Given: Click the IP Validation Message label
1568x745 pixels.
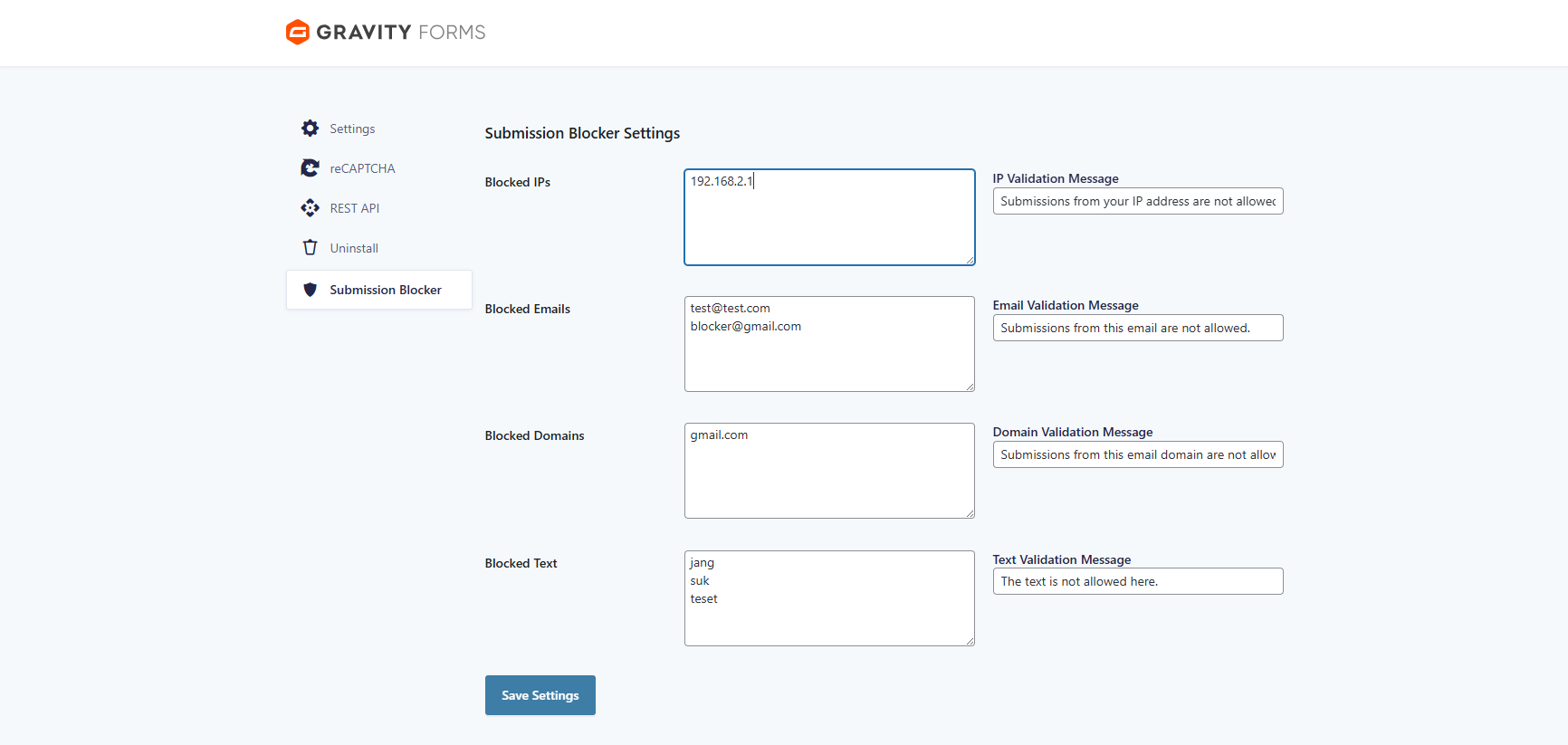Looking at the screenshot, I should pyautogui.click(x=1056, y=178).
